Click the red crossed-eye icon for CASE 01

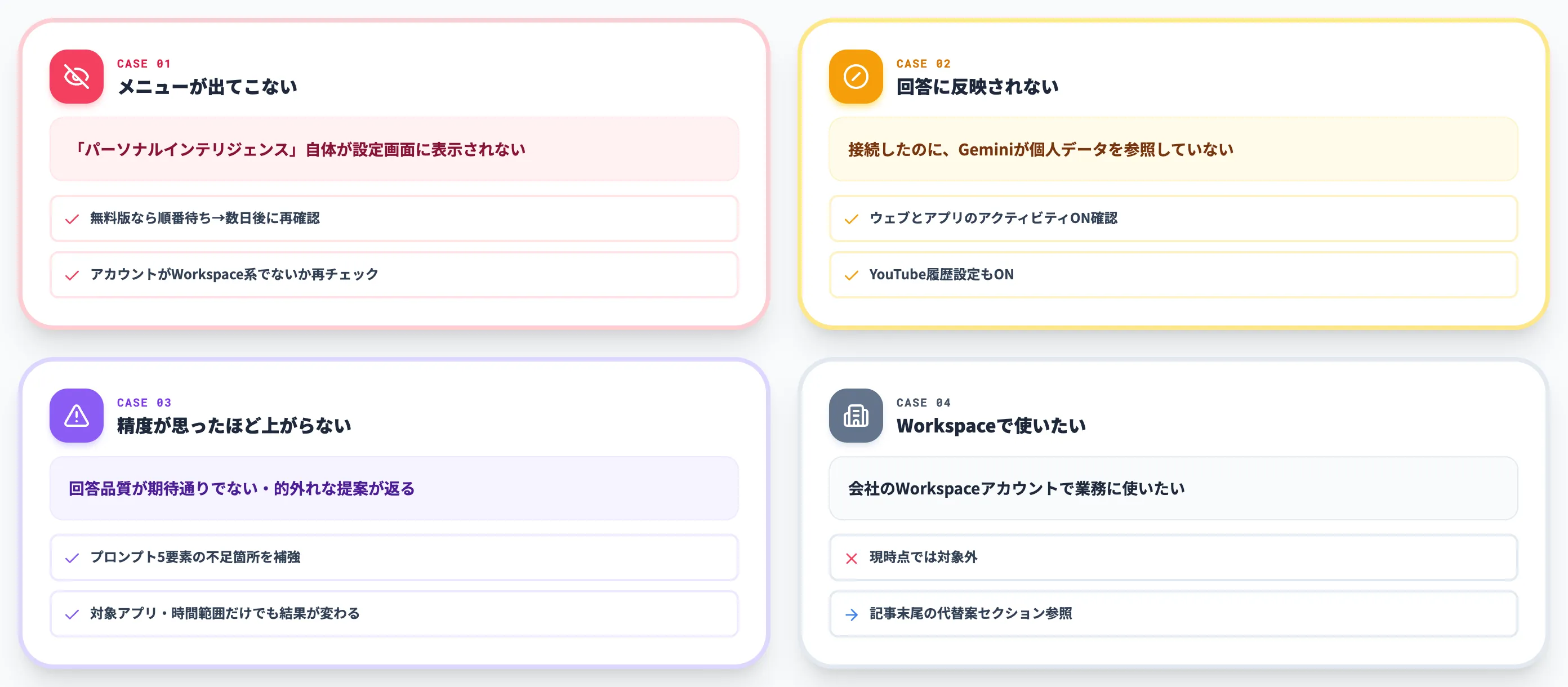pyautogui.click(x=76, y=77)
